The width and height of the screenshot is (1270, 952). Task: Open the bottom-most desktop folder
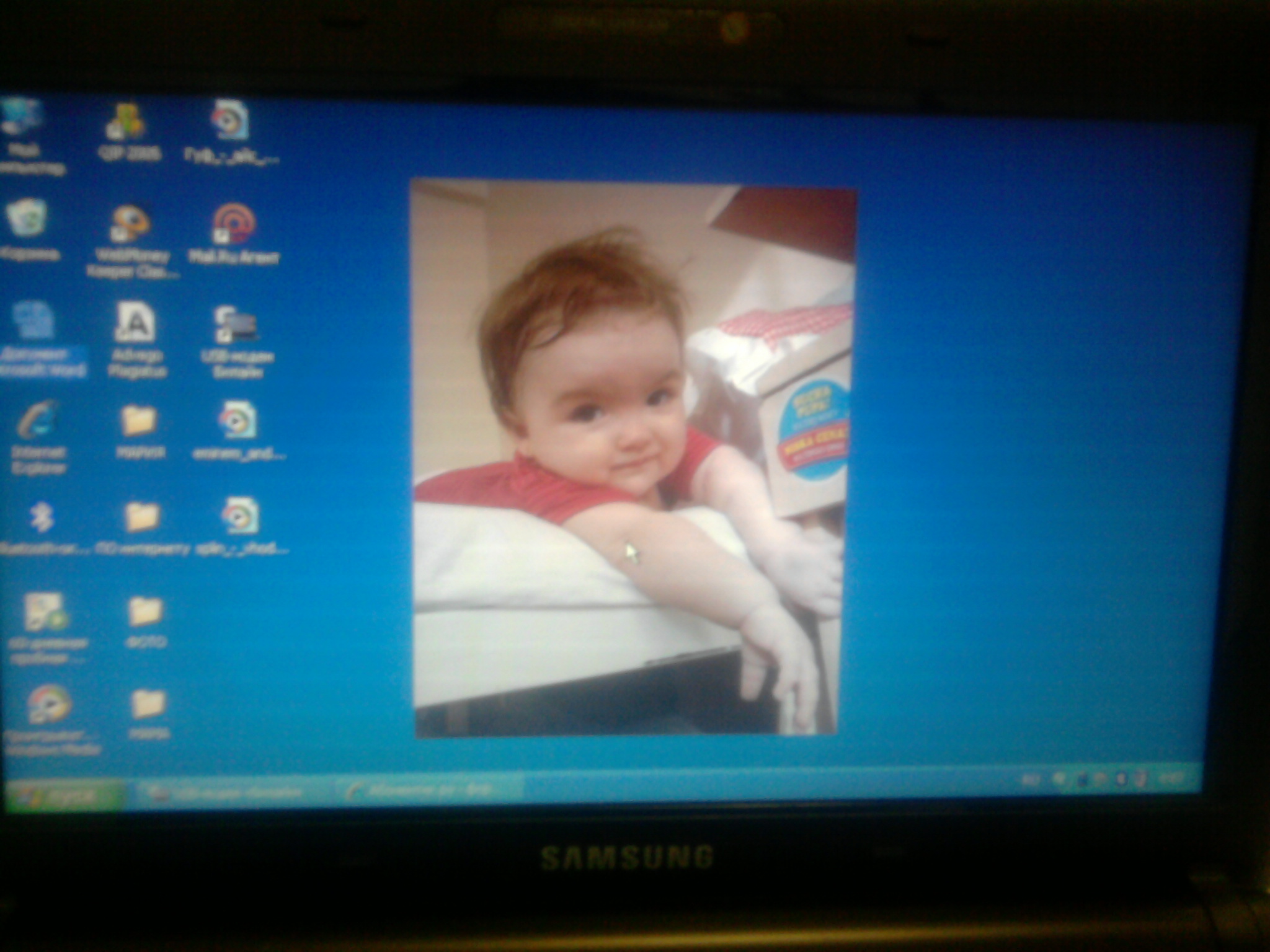pos(148,706)
